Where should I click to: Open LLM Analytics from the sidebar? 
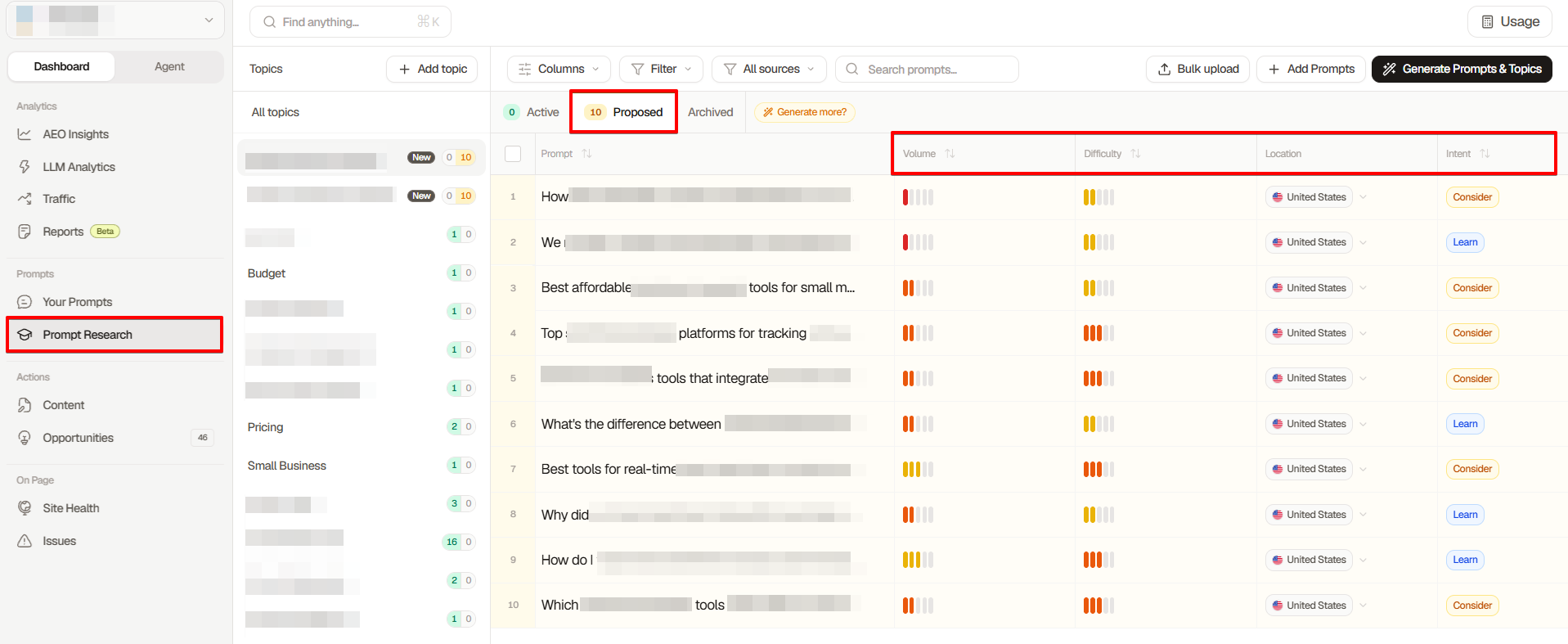79,167
